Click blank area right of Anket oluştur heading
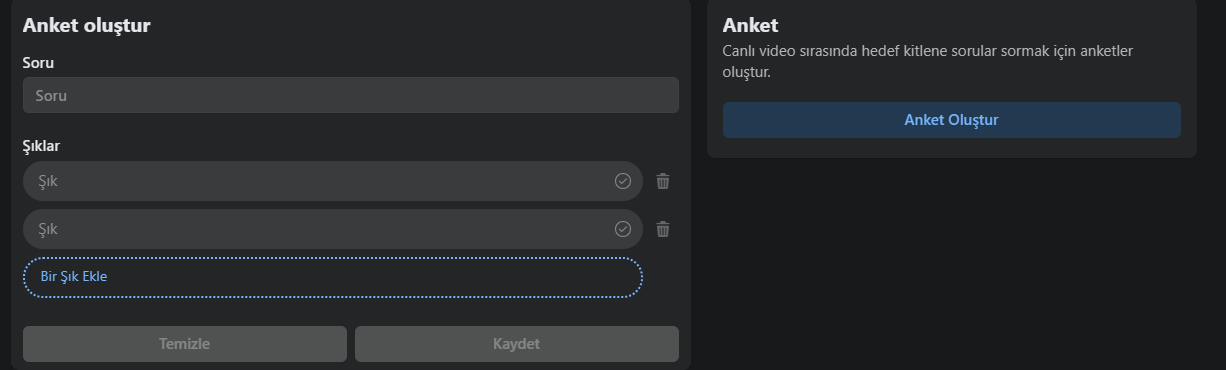Image resolution: width=1226 pixels, height=370 pixels. point(420,26)
